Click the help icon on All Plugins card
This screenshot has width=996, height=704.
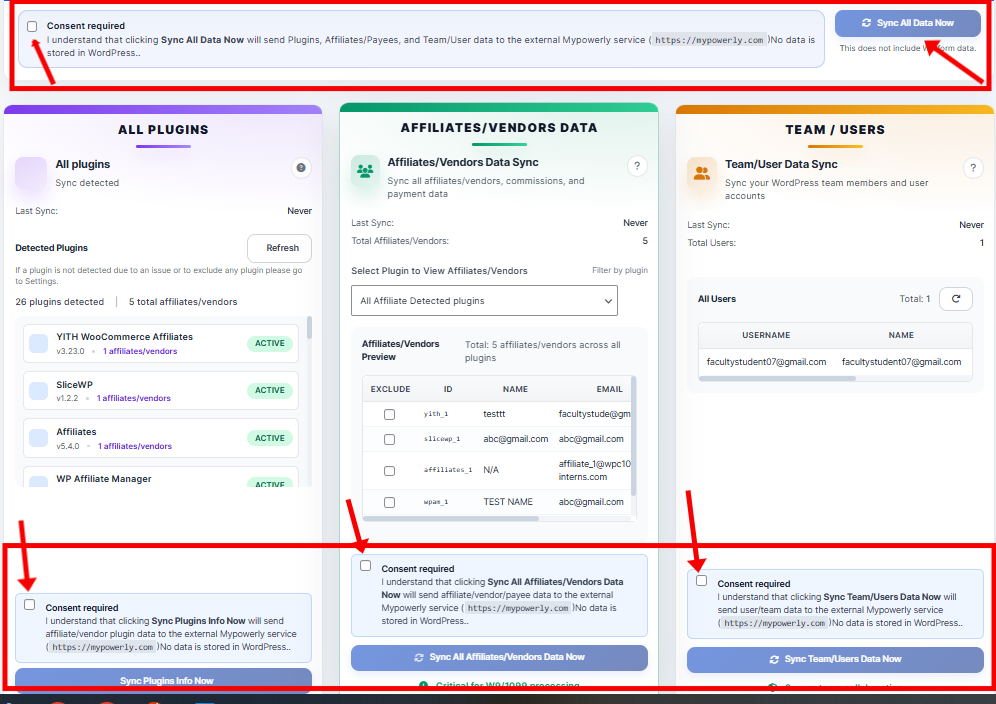click(x=301, y=168)
